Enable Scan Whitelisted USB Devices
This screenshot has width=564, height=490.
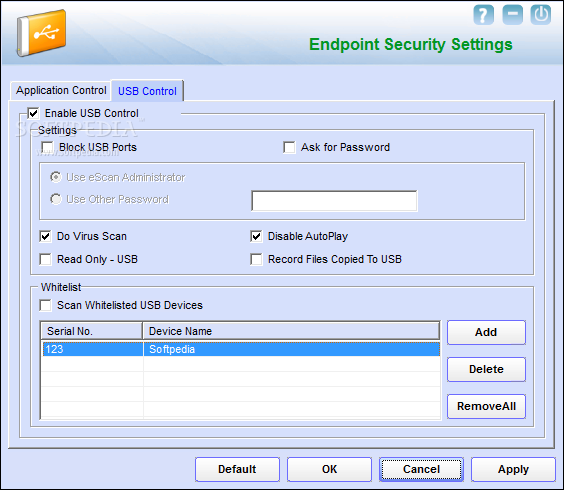45,305
